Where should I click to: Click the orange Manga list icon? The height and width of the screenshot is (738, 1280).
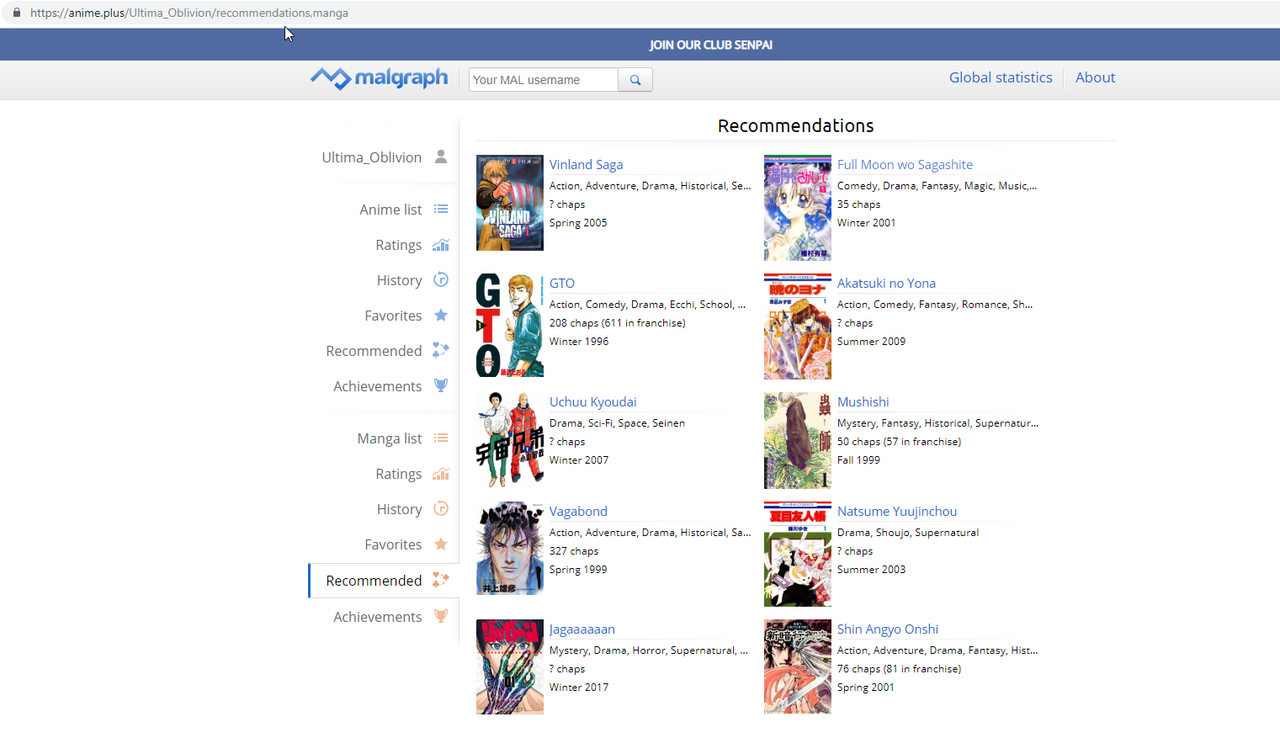pyautogui.click(x=441, y=439)
